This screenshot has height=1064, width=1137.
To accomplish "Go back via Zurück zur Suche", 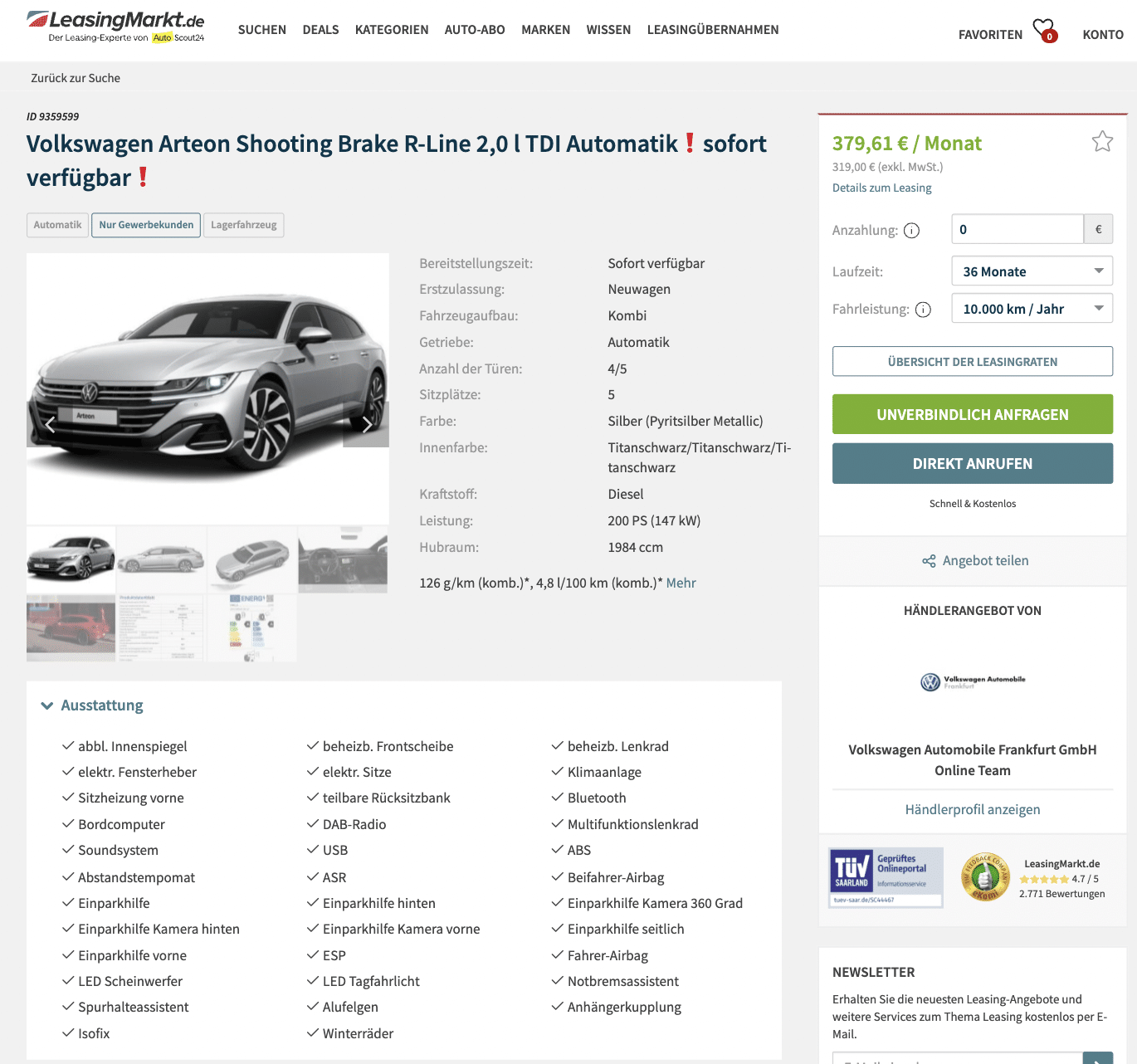I will pos(76,78).
